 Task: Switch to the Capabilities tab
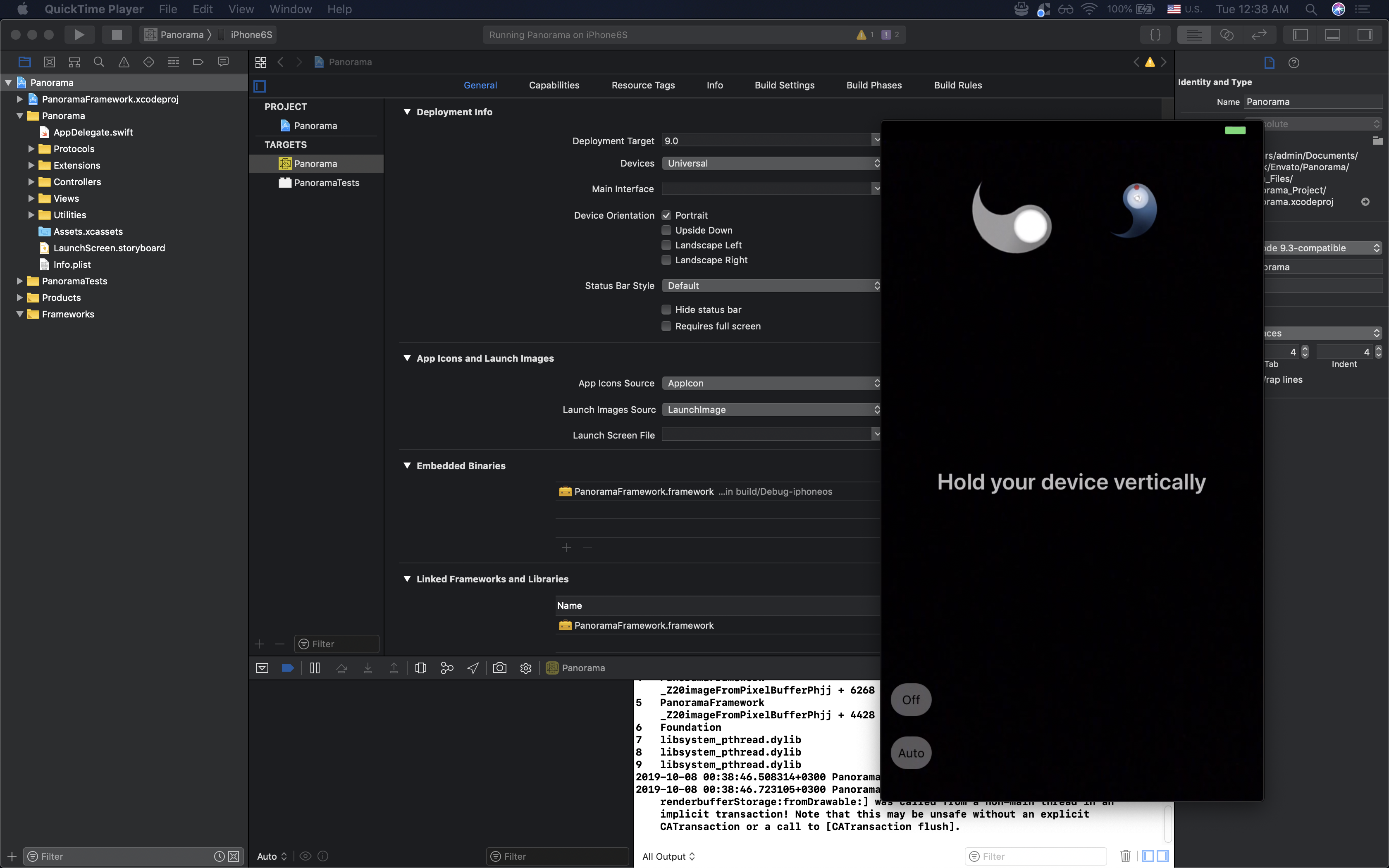(554, 85)
